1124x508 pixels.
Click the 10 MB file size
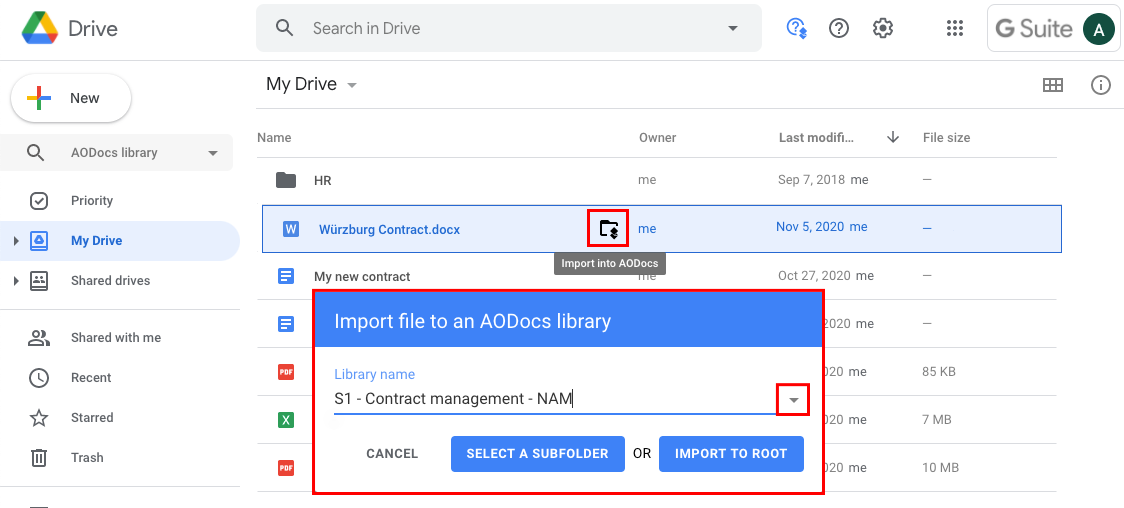click(940, 468)
